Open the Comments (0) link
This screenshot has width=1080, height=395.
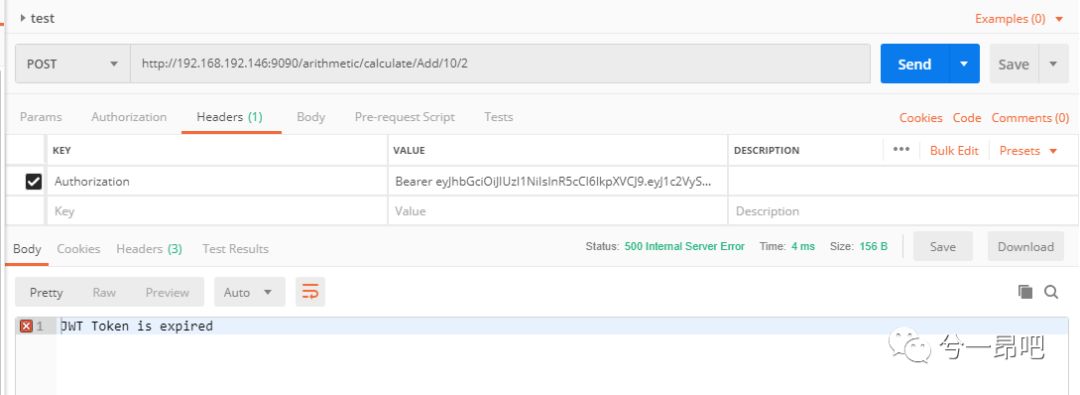[x=1030, y=118]
